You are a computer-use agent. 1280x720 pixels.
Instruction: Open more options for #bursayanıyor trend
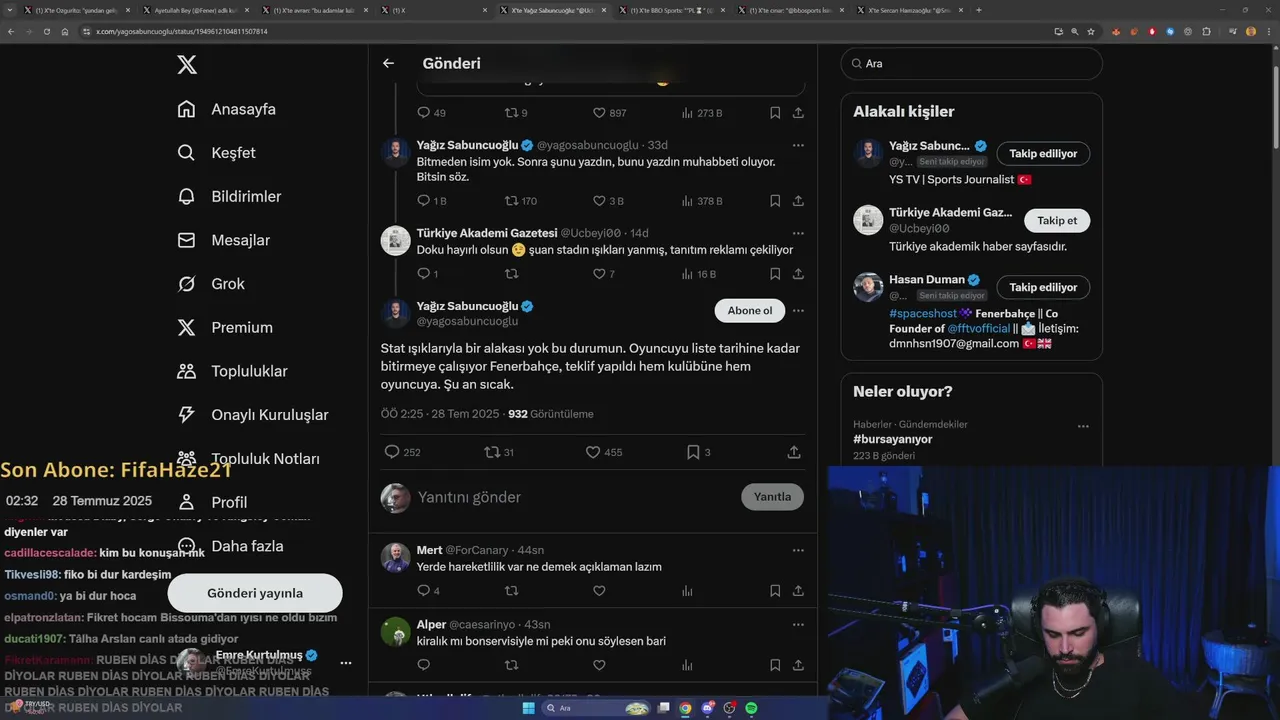tap(1083, 426)
